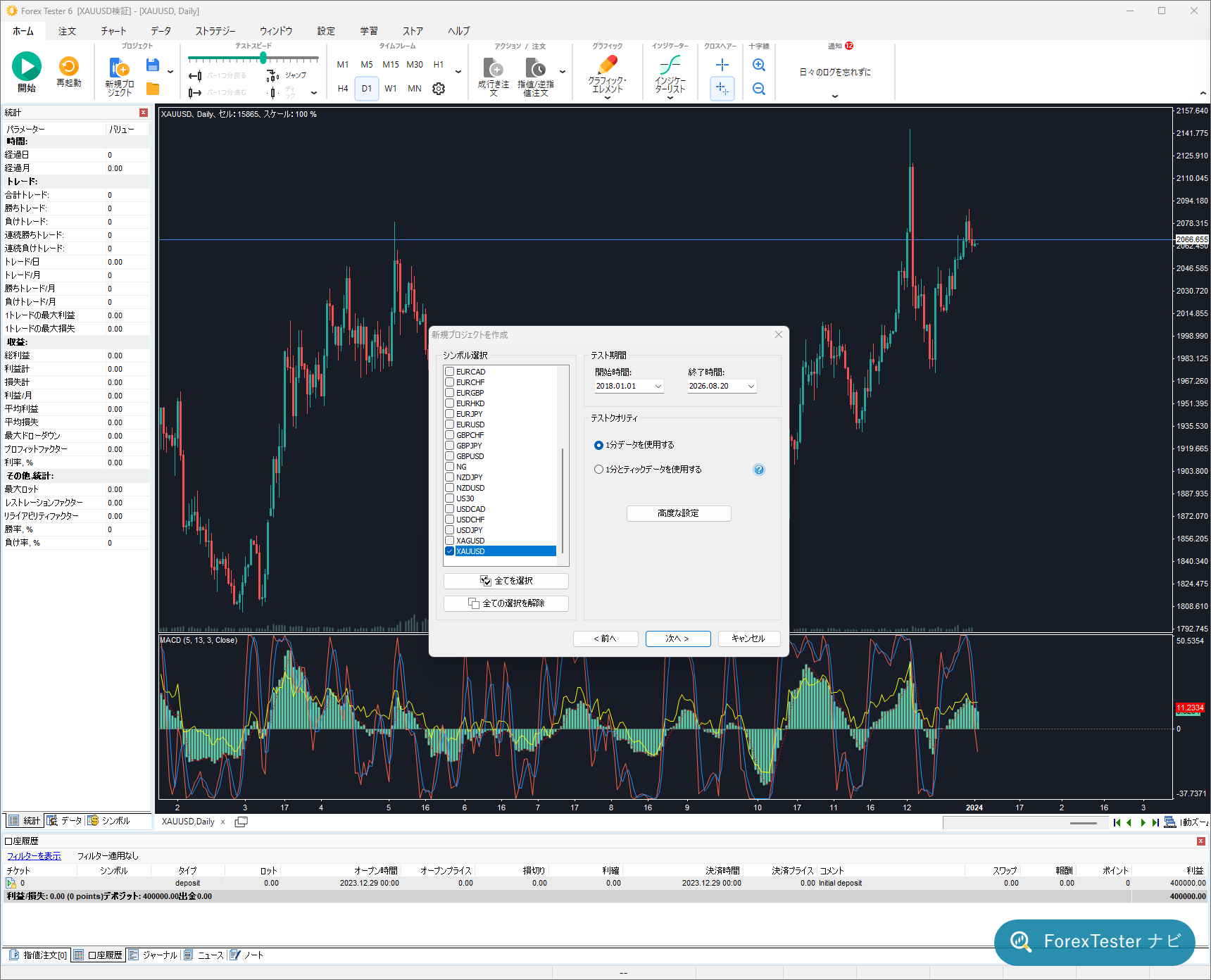This screenshot has height=980, width=1211.
Task: Click the 次へ > button
Action: [x=678, y=639]
